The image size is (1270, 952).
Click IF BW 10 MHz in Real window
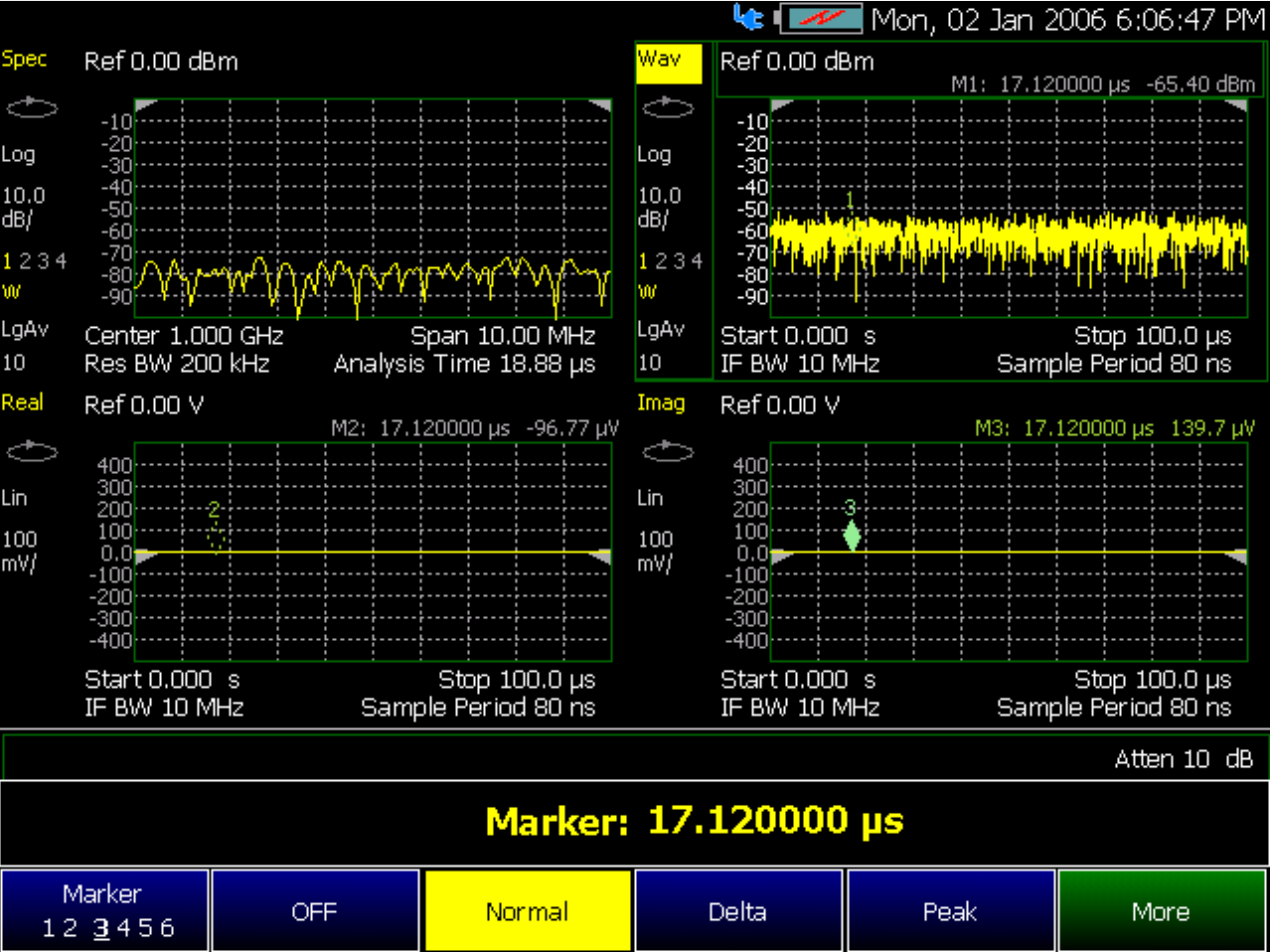coord(164,708)
